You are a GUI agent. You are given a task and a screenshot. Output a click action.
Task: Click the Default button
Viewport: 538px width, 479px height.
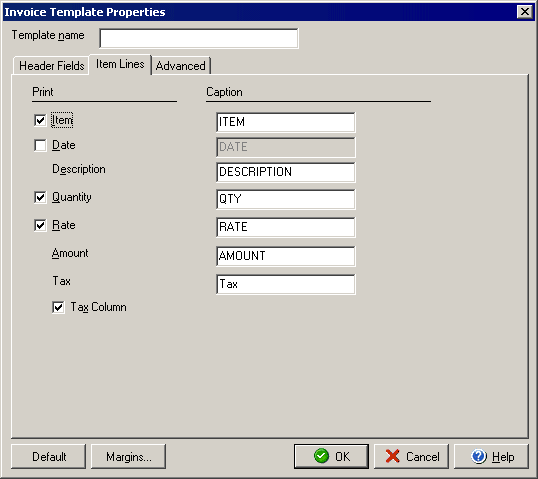[48, 456]
